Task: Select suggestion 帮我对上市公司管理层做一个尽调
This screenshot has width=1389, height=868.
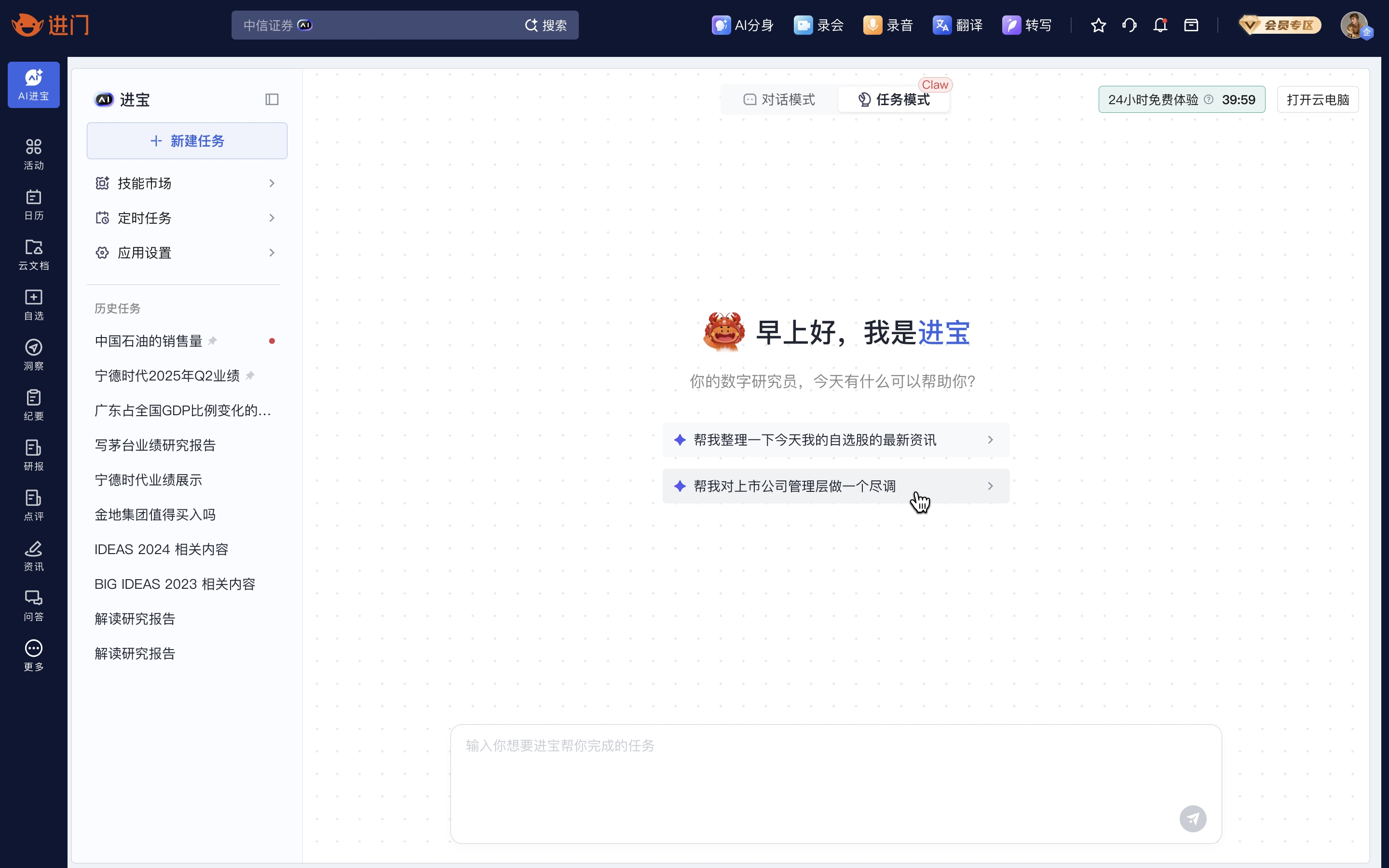Action: 835,486
